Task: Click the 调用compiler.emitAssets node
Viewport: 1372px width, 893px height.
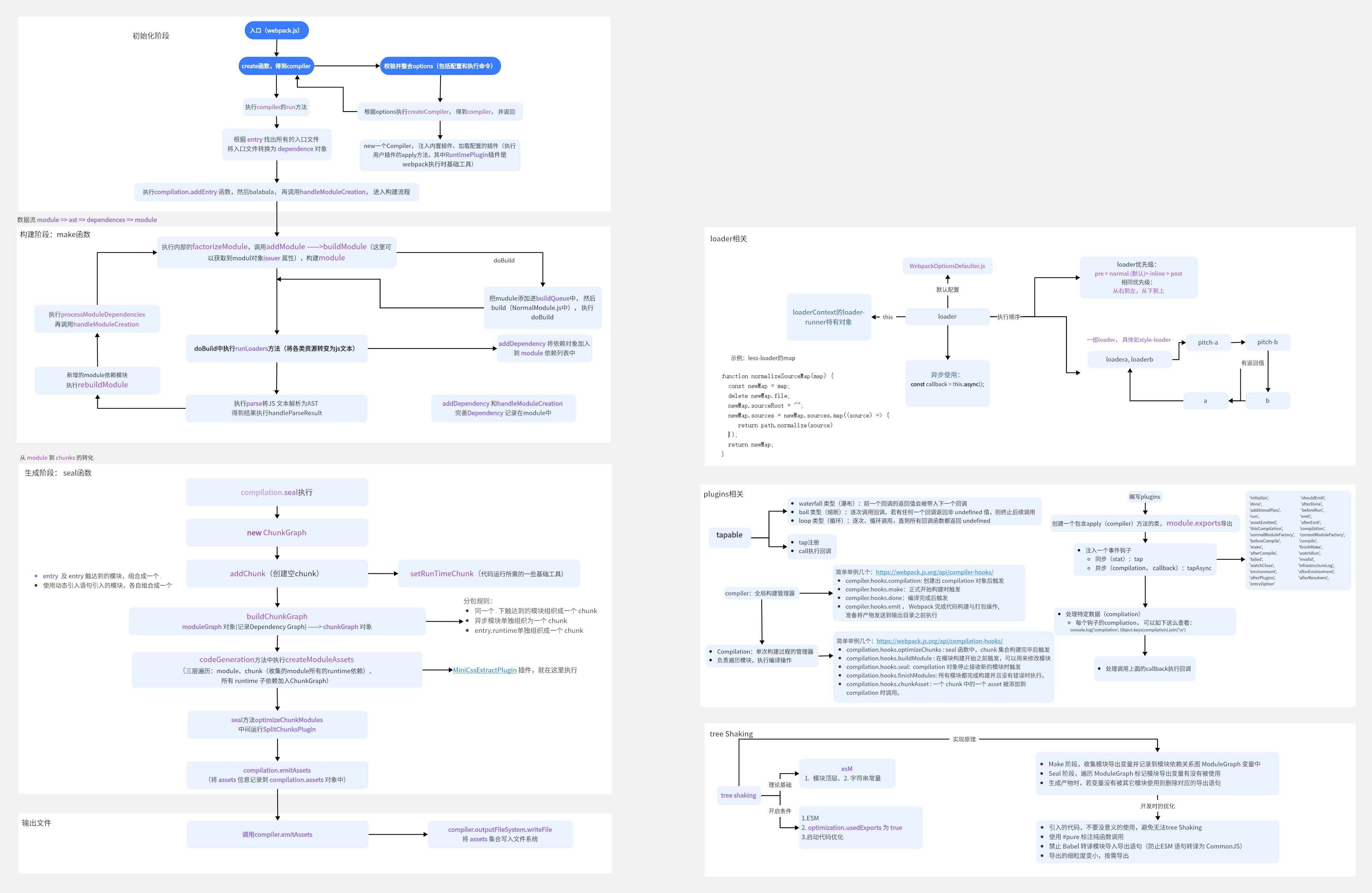Action: (277, 834)
